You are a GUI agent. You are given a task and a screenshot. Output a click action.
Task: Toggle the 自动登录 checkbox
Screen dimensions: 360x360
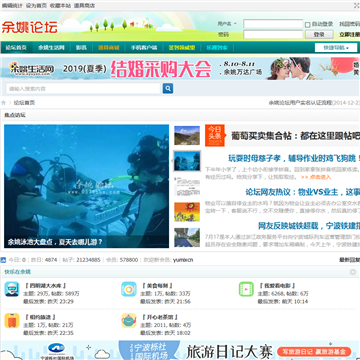click(x=307, y=24)
